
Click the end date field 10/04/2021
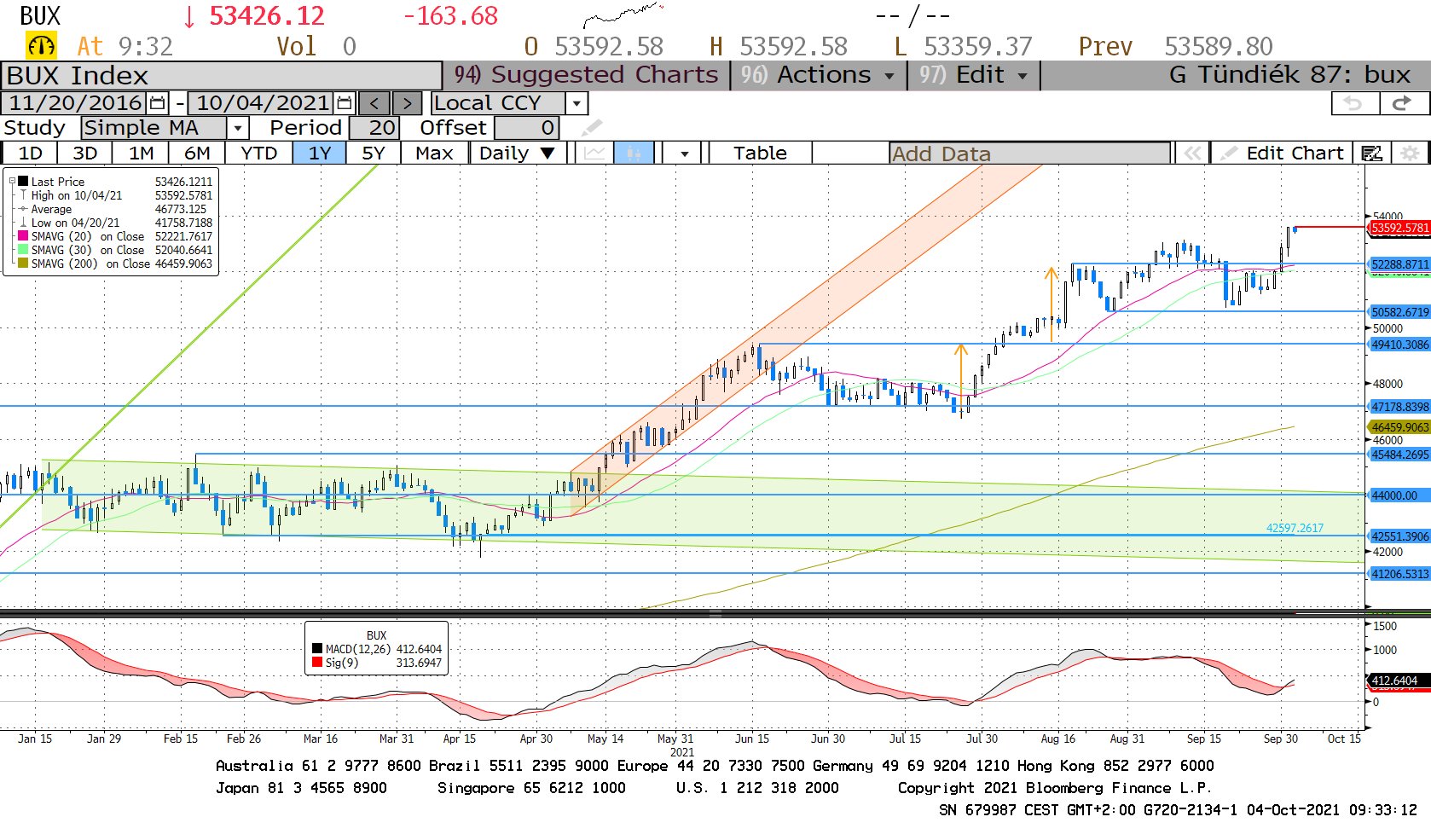[x=262, y=103]
